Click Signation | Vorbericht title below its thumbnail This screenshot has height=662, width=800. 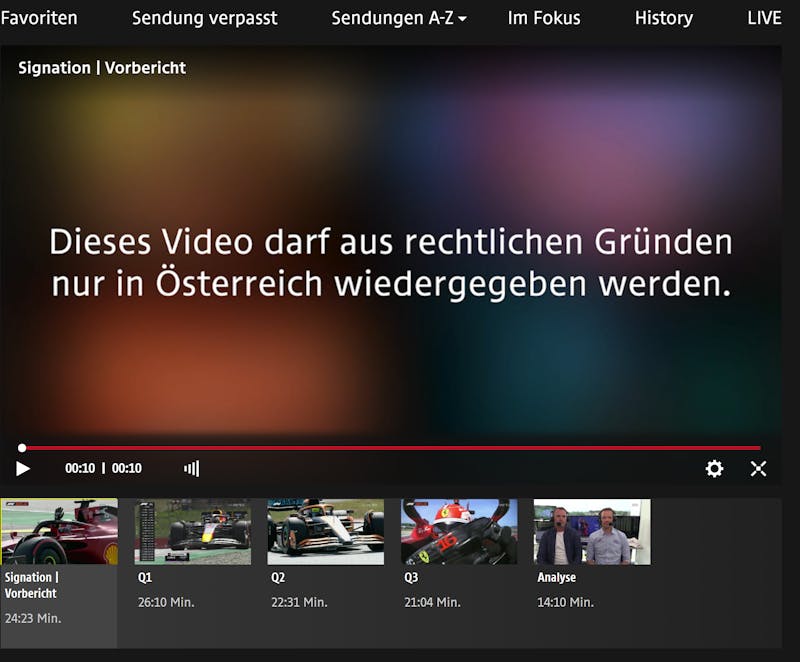32,585
